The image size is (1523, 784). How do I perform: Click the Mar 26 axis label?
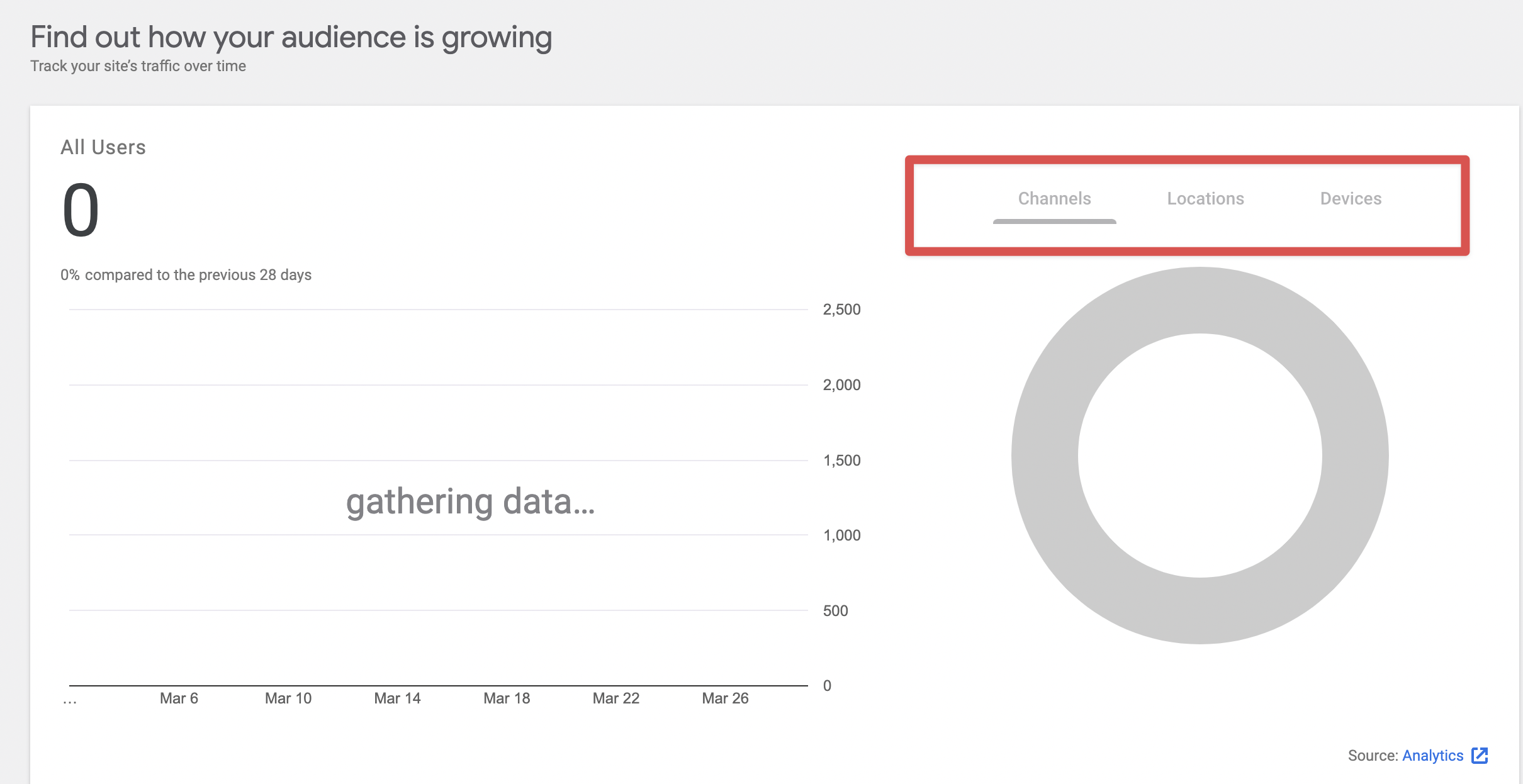click(725, 698)
